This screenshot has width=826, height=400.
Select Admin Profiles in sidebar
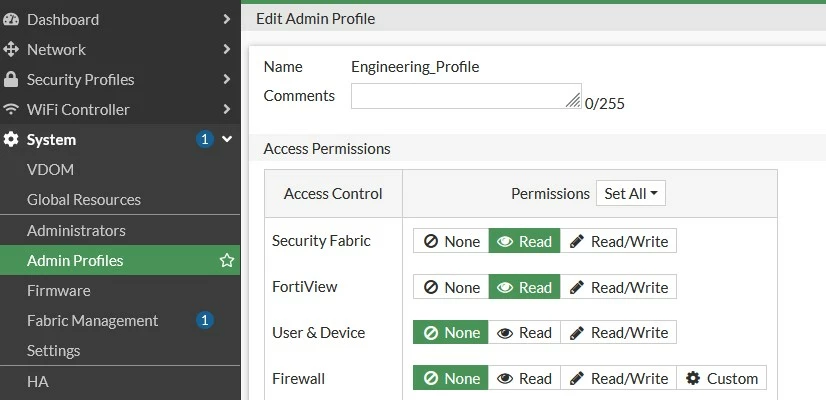point(120,260)
